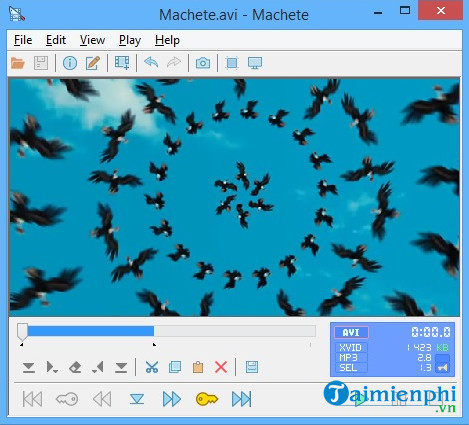Click the selection start triangle under the timeline

pos(21,345)
